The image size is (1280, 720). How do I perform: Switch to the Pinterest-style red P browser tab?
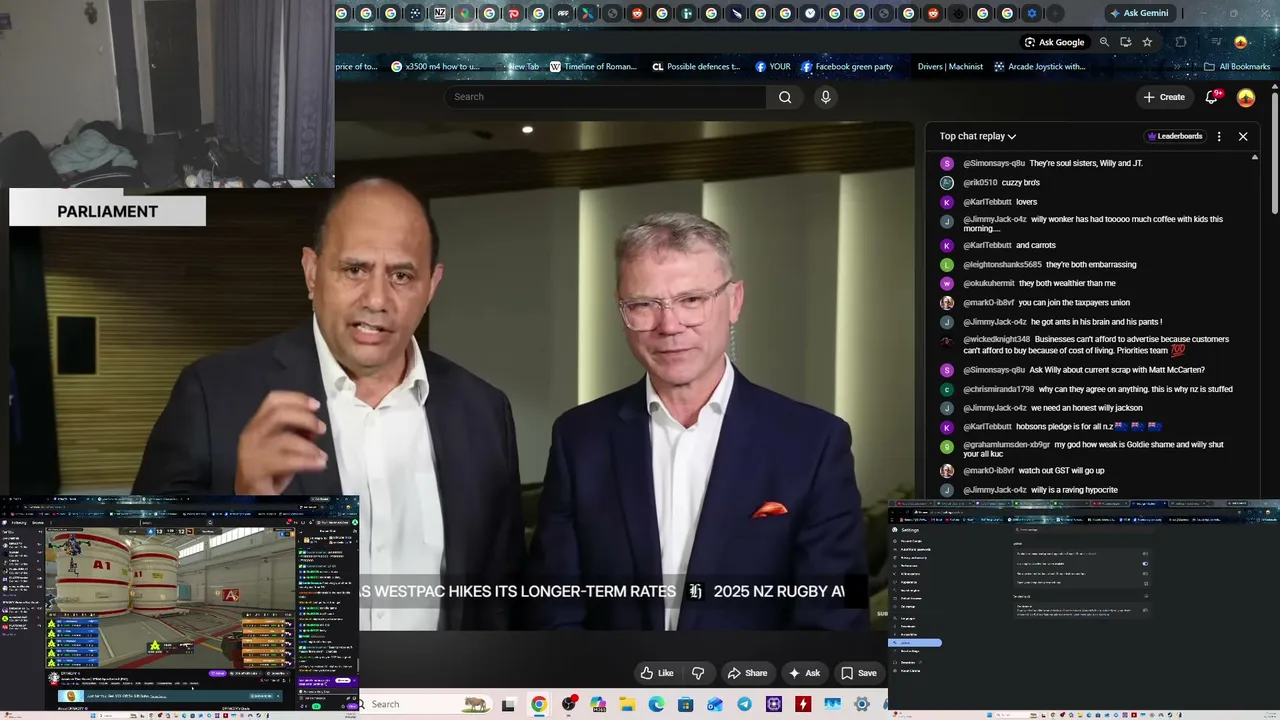[514, 13]
